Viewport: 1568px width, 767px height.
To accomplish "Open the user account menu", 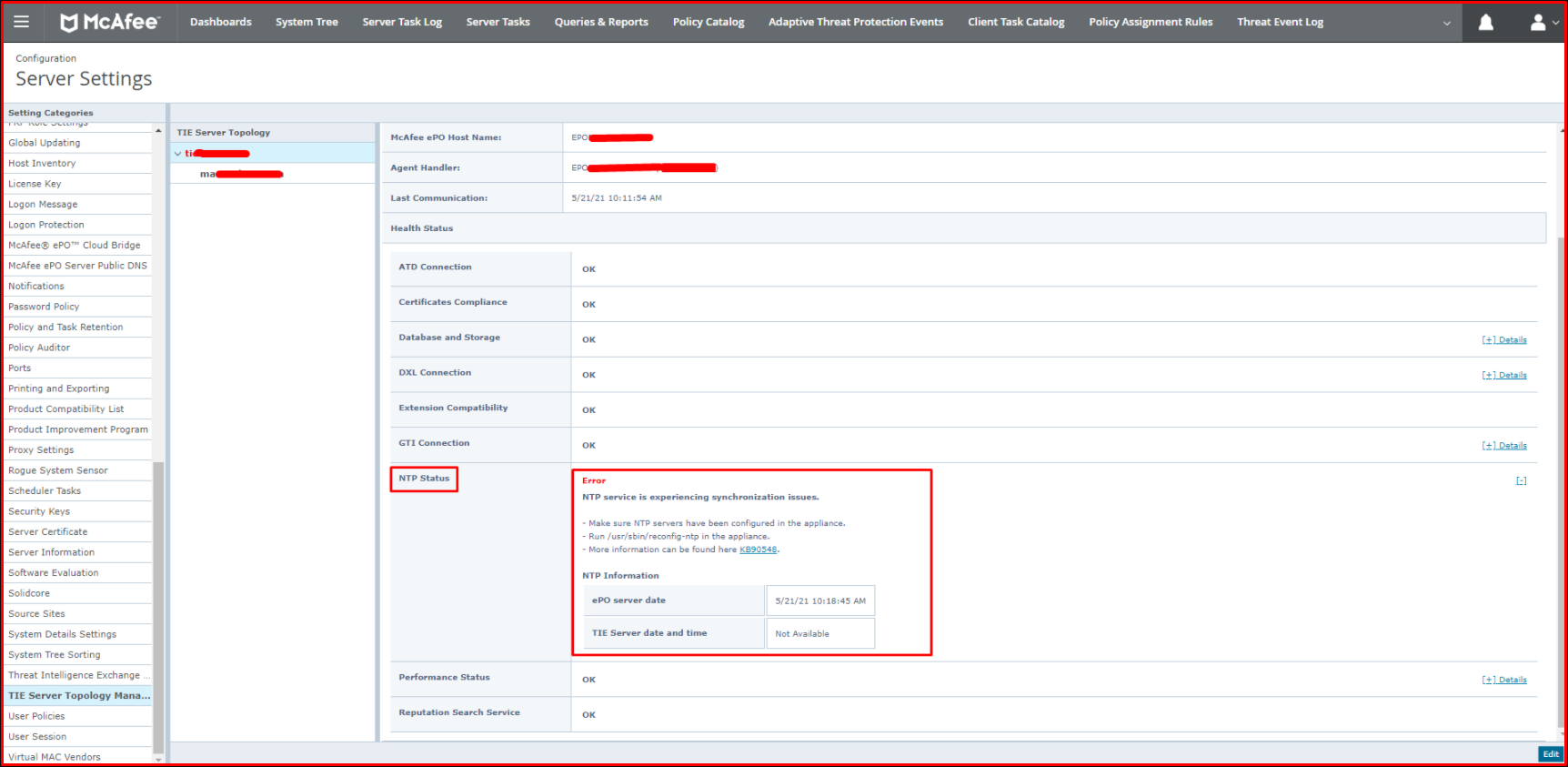I will (1543, 22).
